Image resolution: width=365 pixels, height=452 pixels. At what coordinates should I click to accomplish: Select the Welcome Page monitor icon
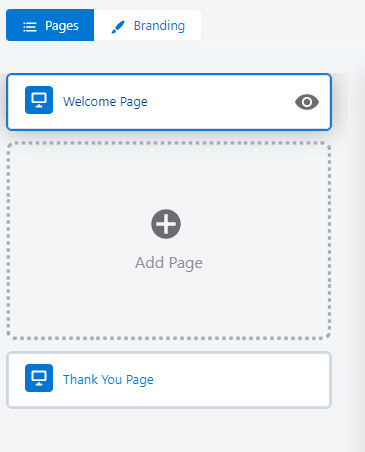[39, 100]
